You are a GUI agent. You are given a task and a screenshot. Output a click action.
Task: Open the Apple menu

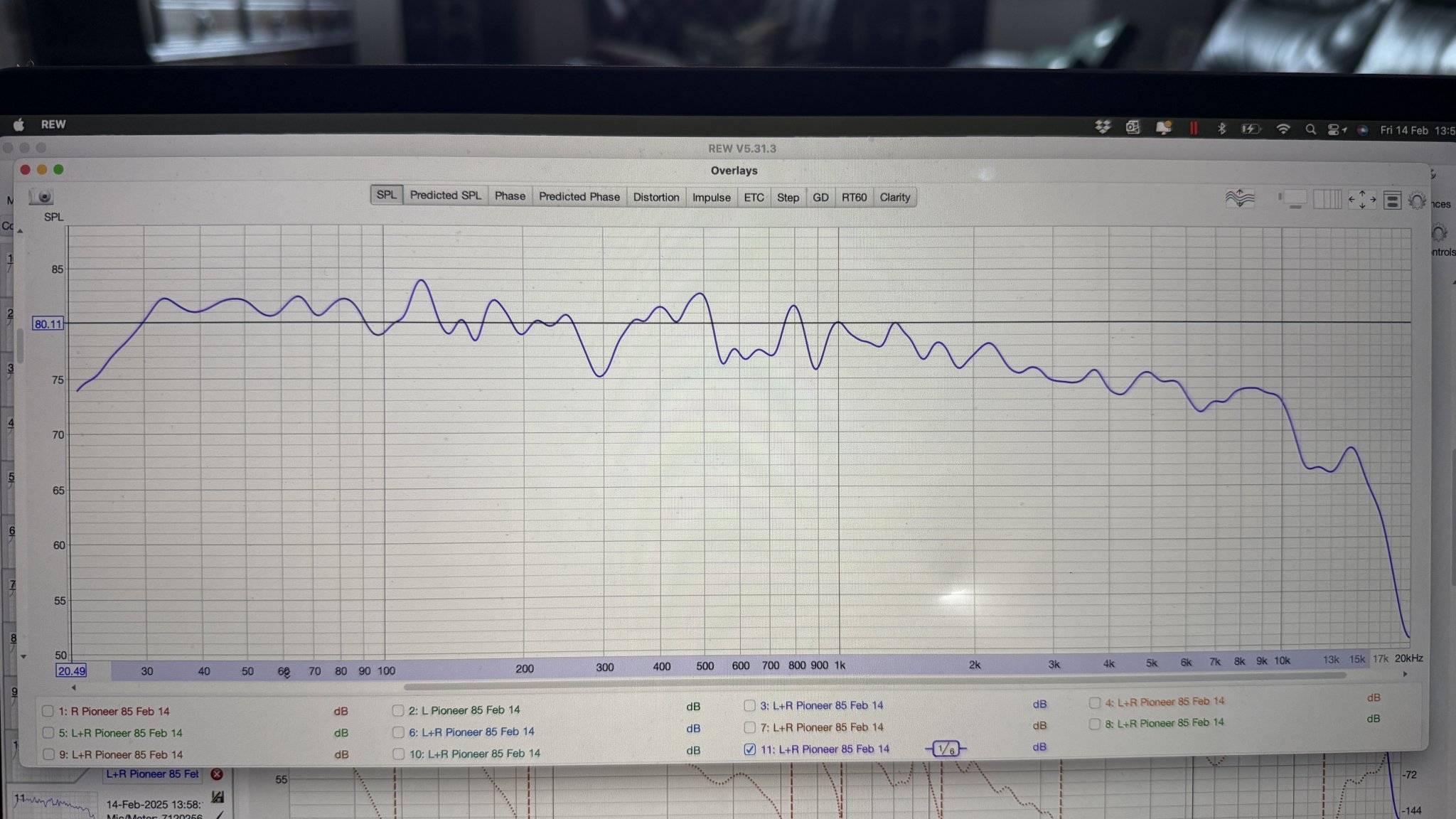pos(19,124)
